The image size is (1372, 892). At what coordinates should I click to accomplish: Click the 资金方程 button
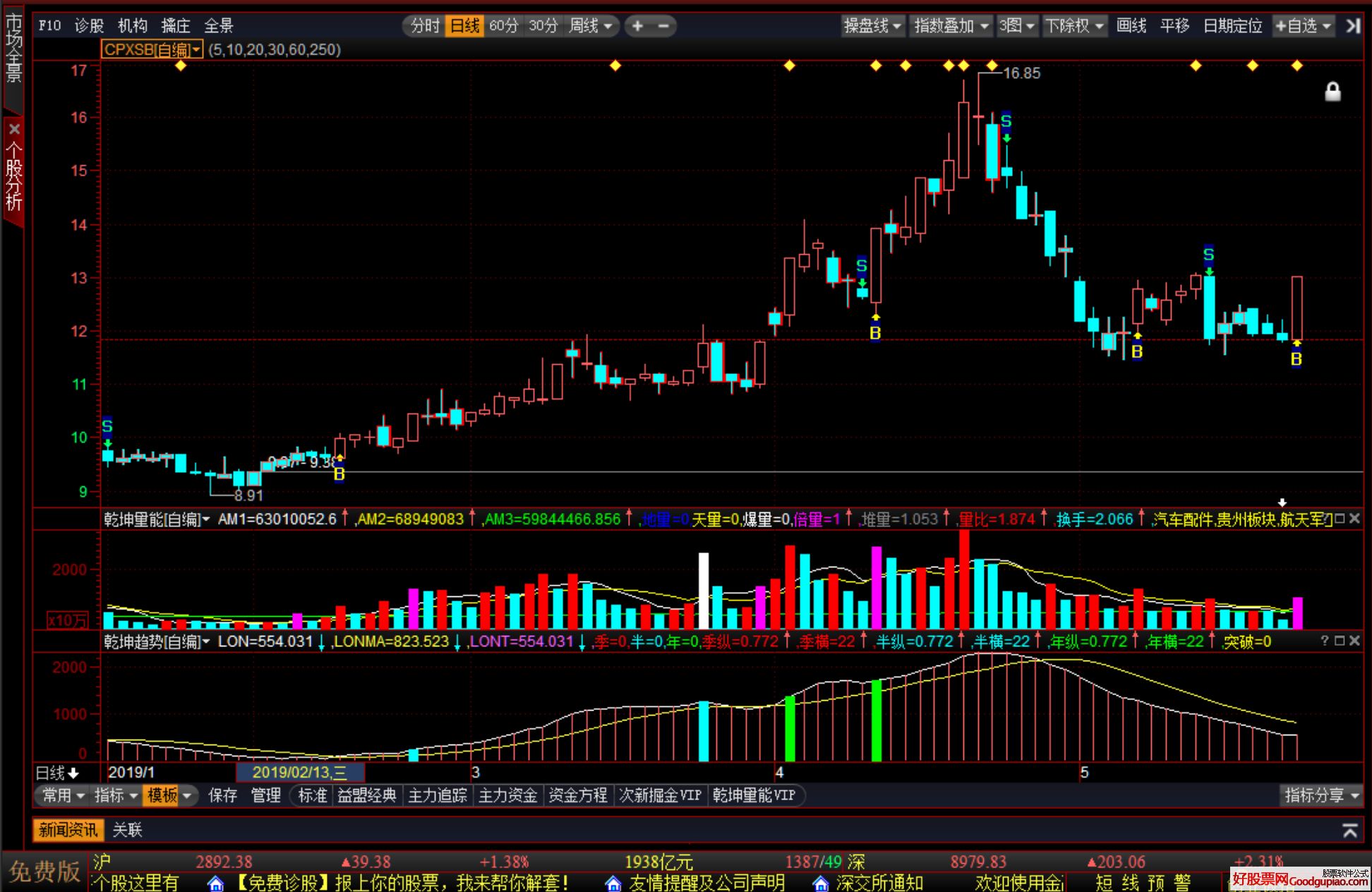[x=578, y=795]
